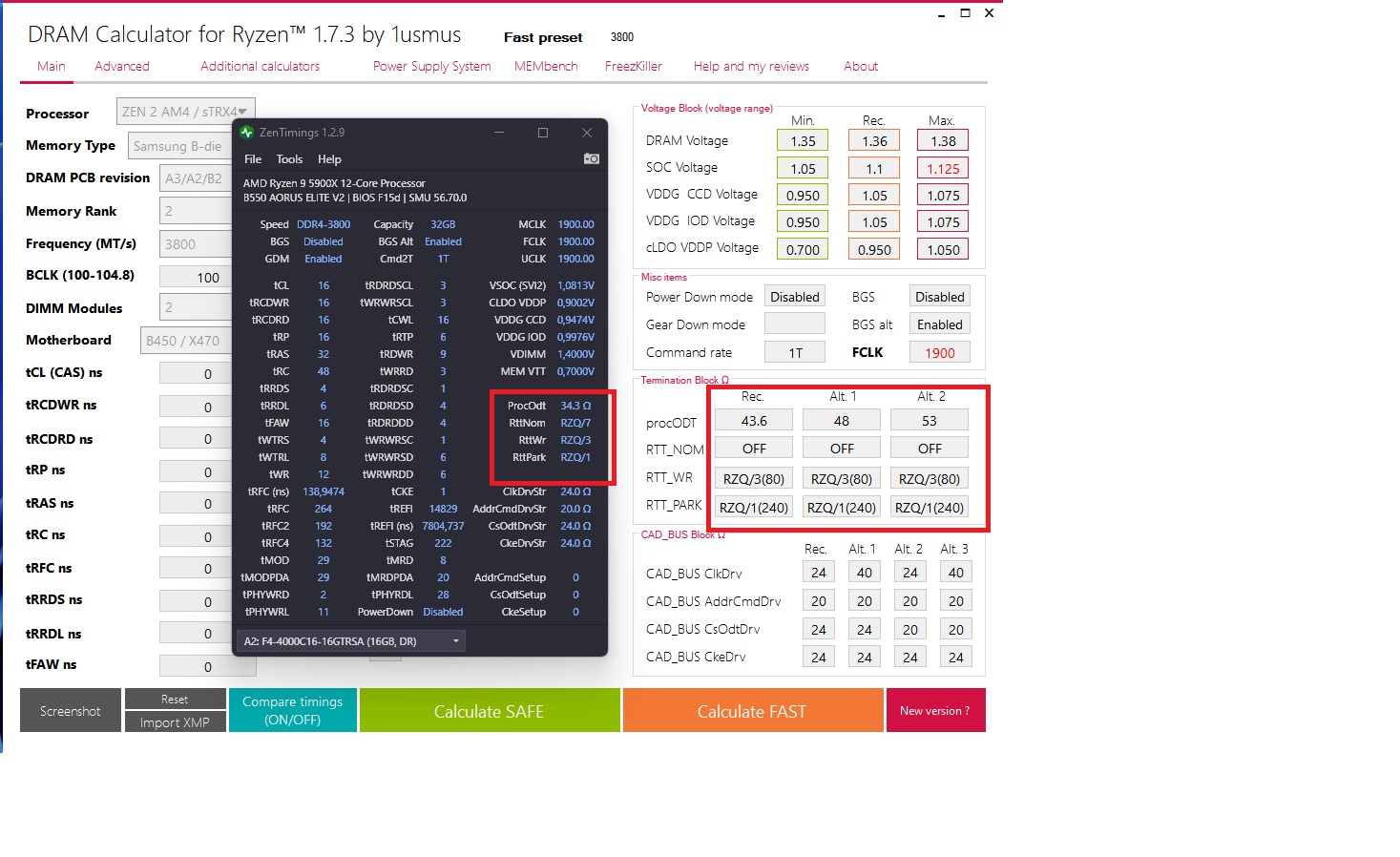Click the Screenshot button
Image resolution: width=1400 pixels, height=857 pixels.
click(x=71, y=711)
